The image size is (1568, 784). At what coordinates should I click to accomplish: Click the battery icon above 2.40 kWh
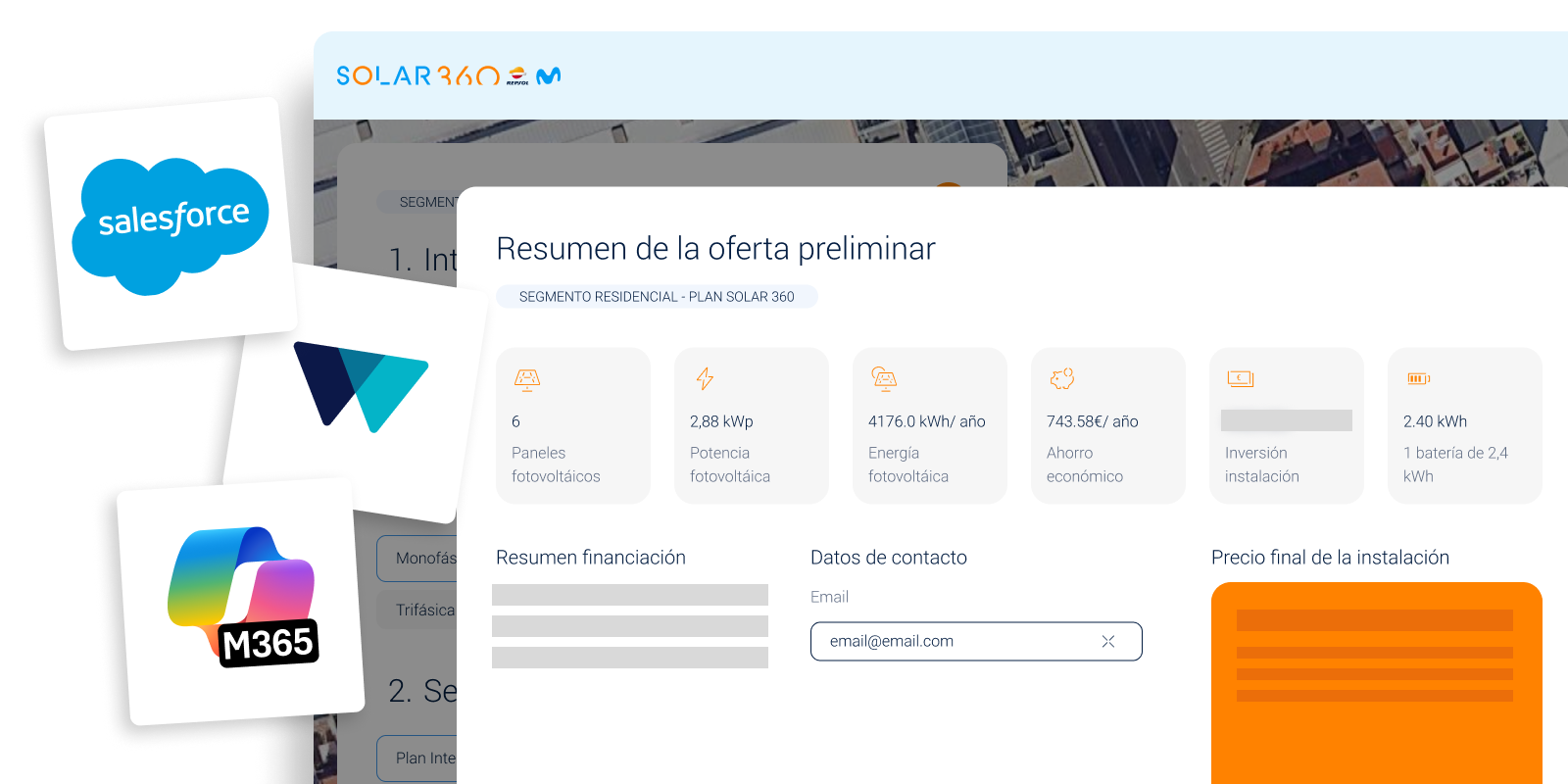(x=1419, y=378)
